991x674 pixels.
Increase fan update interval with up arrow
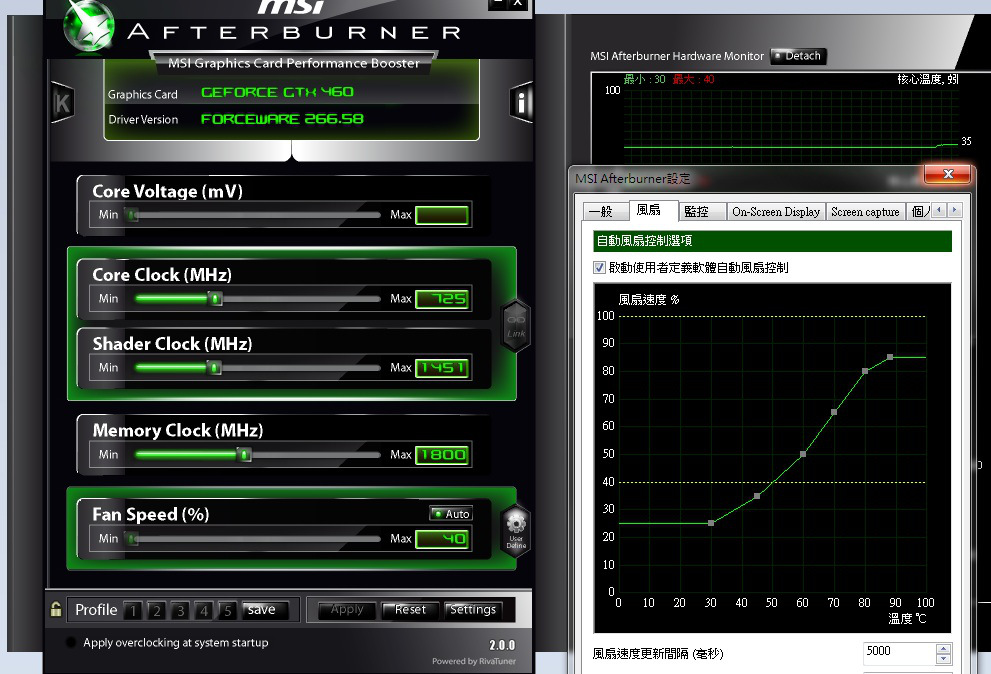click(x=944, y=649)
